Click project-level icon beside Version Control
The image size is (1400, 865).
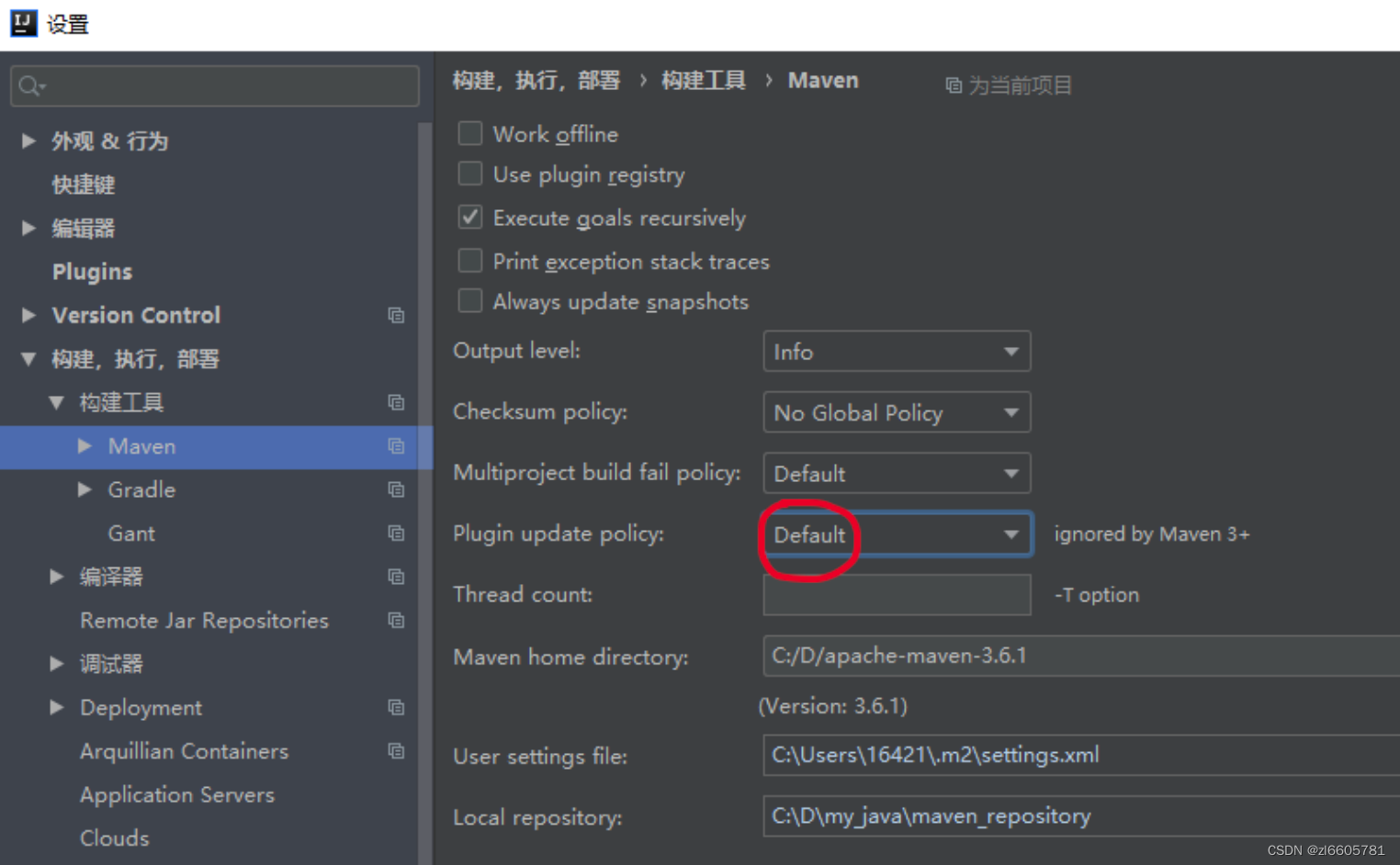(396, 315)
